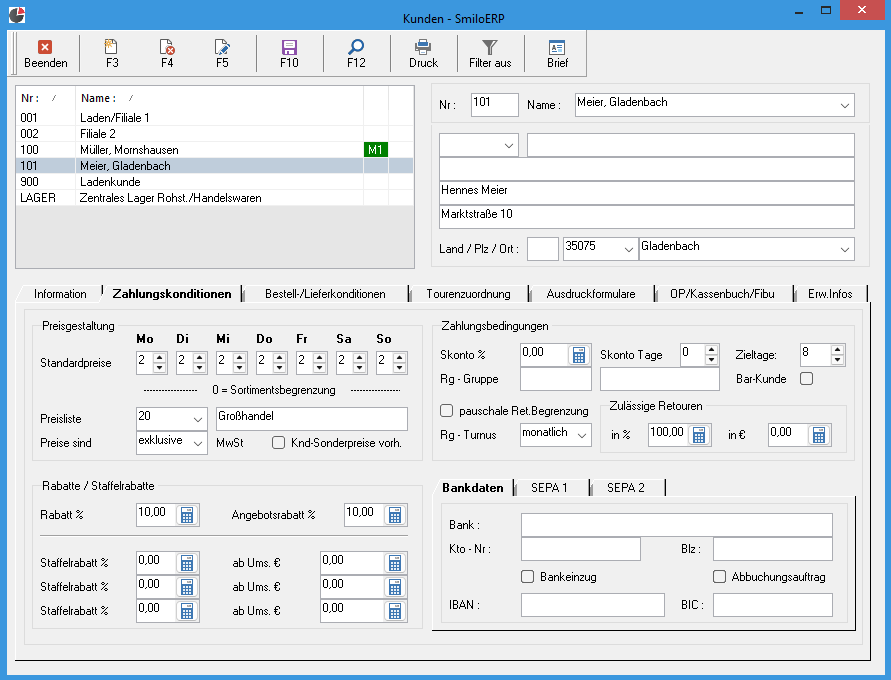Toggle pauschale Ret.Begrenzung checkbox

(x=447, y=410)
